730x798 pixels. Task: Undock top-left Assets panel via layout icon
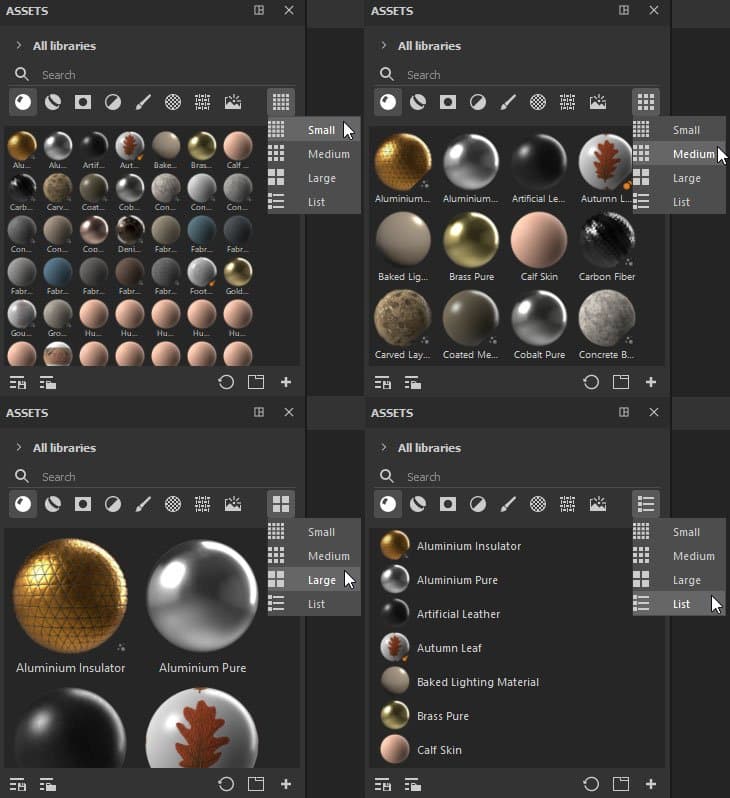point(259,10)
